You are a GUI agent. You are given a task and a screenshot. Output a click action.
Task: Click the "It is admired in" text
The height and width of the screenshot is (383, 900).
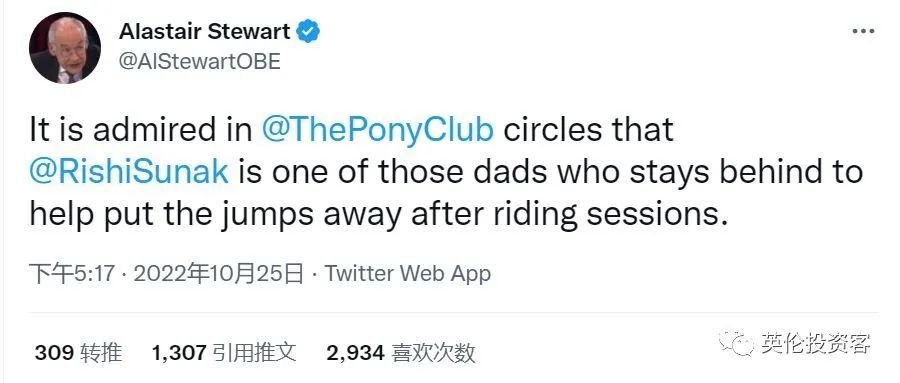141,130
